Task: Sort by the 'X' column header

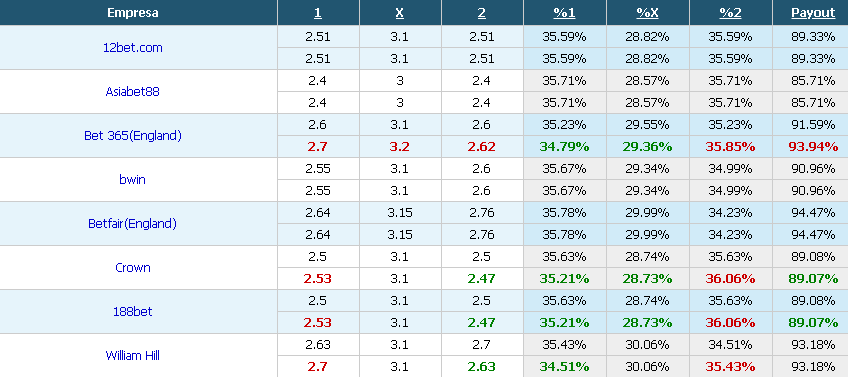Action: (400, 13)
